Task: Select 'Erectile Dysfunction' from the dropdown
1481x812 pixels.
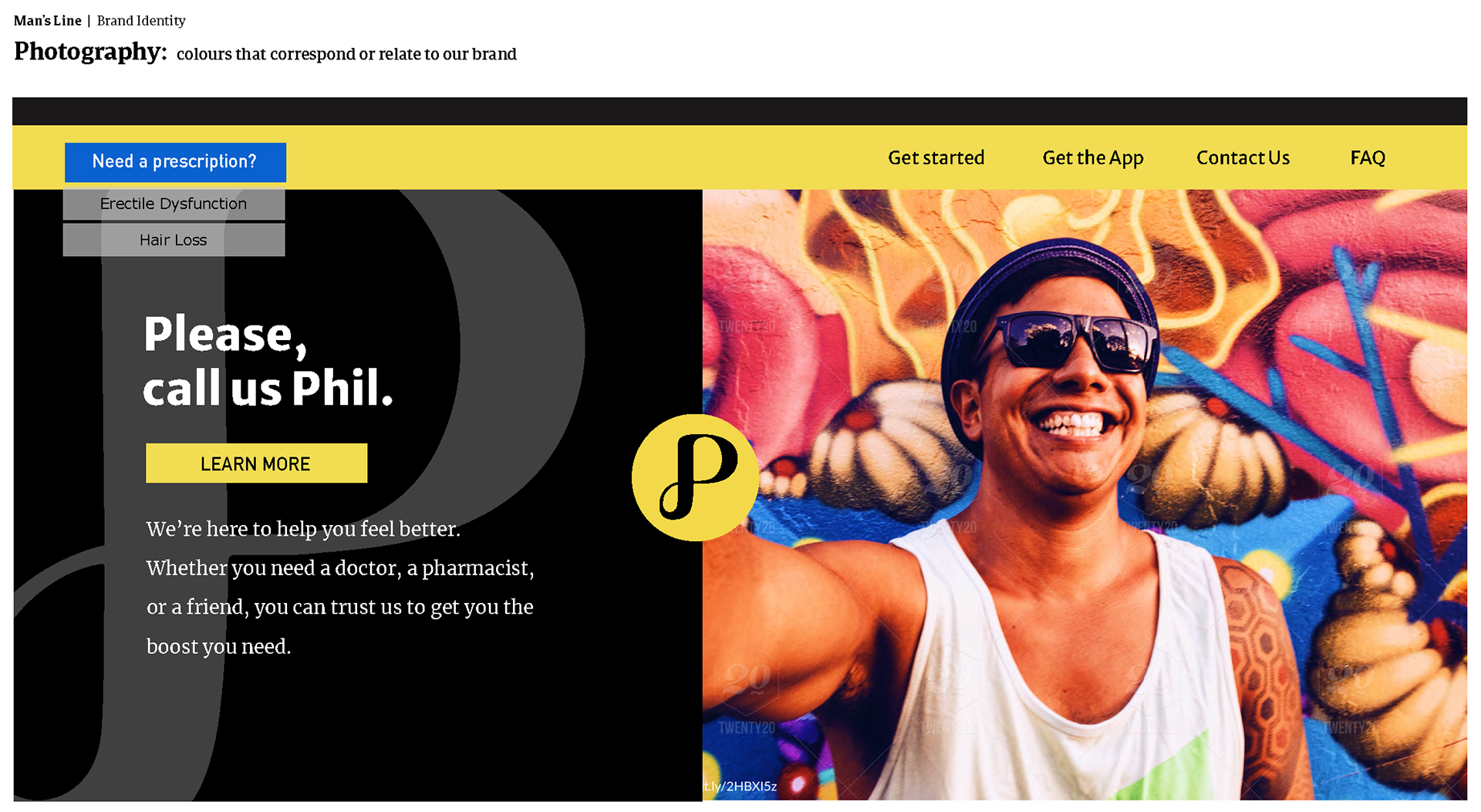Action: point(174,204)
